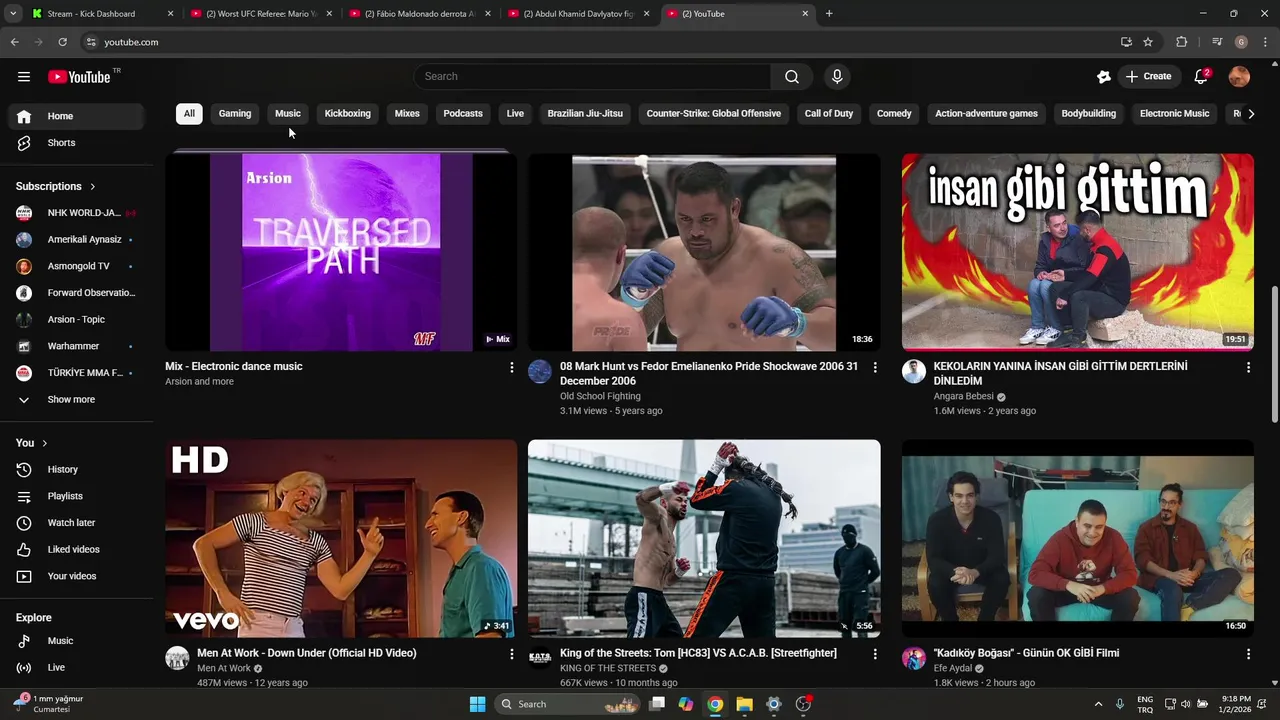Open more options for KEKOLARIN video
This screenshot has height=720, width=1280.
click(1248, 368)
